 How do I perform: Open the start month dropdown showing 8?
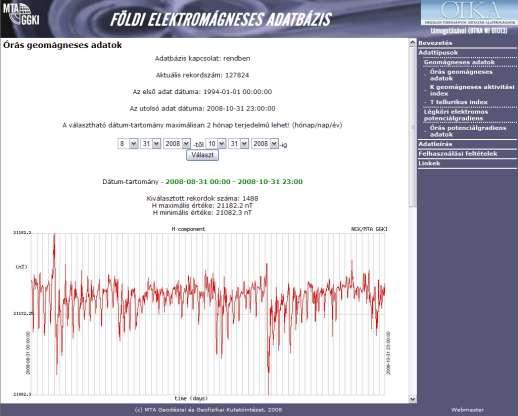(128, 144)
